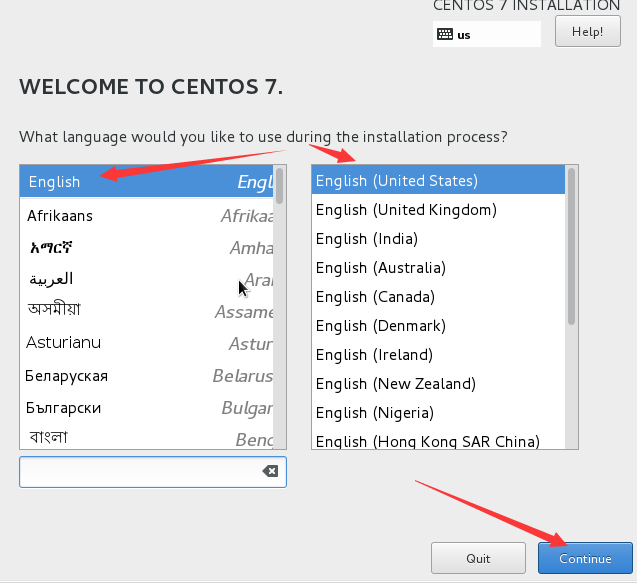The width and height of the screenshot is (637, 583).
Task: Choose English (Denmark) locale
Action: coord(438,325)
